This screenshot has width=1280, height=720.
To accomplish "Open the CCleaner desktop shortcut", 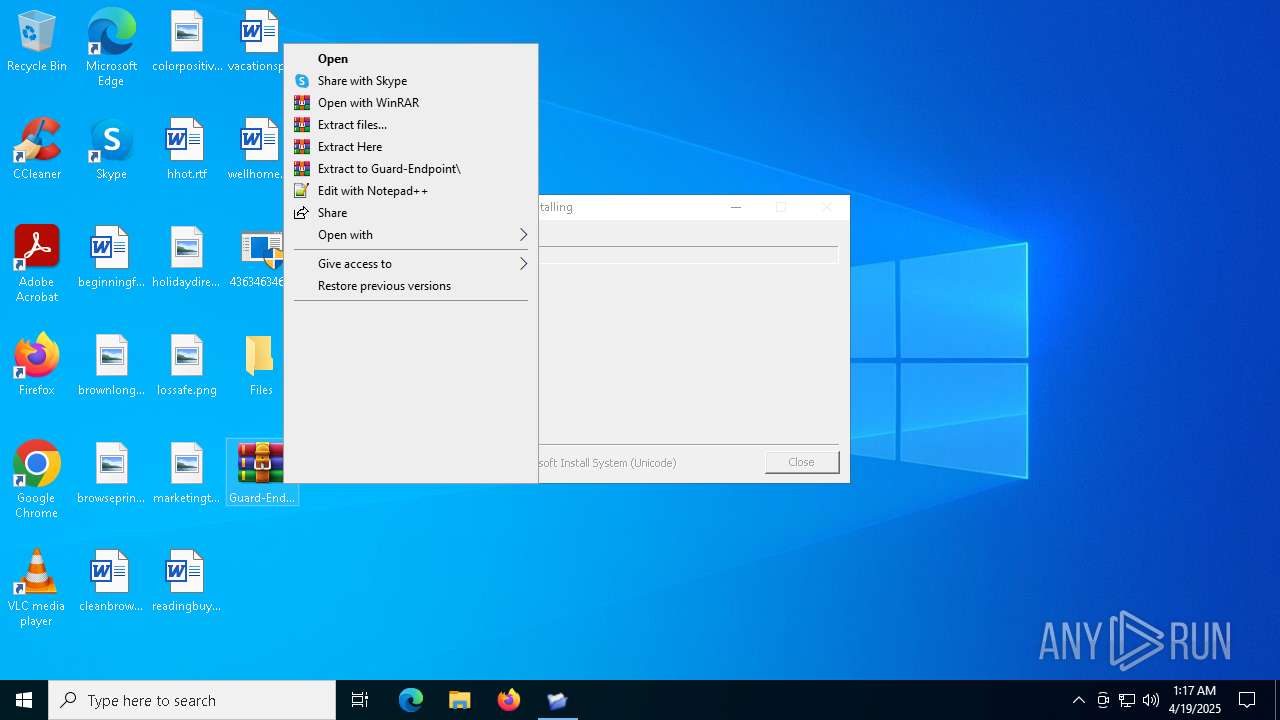I will pyautogui.click(x=37, y=150).
